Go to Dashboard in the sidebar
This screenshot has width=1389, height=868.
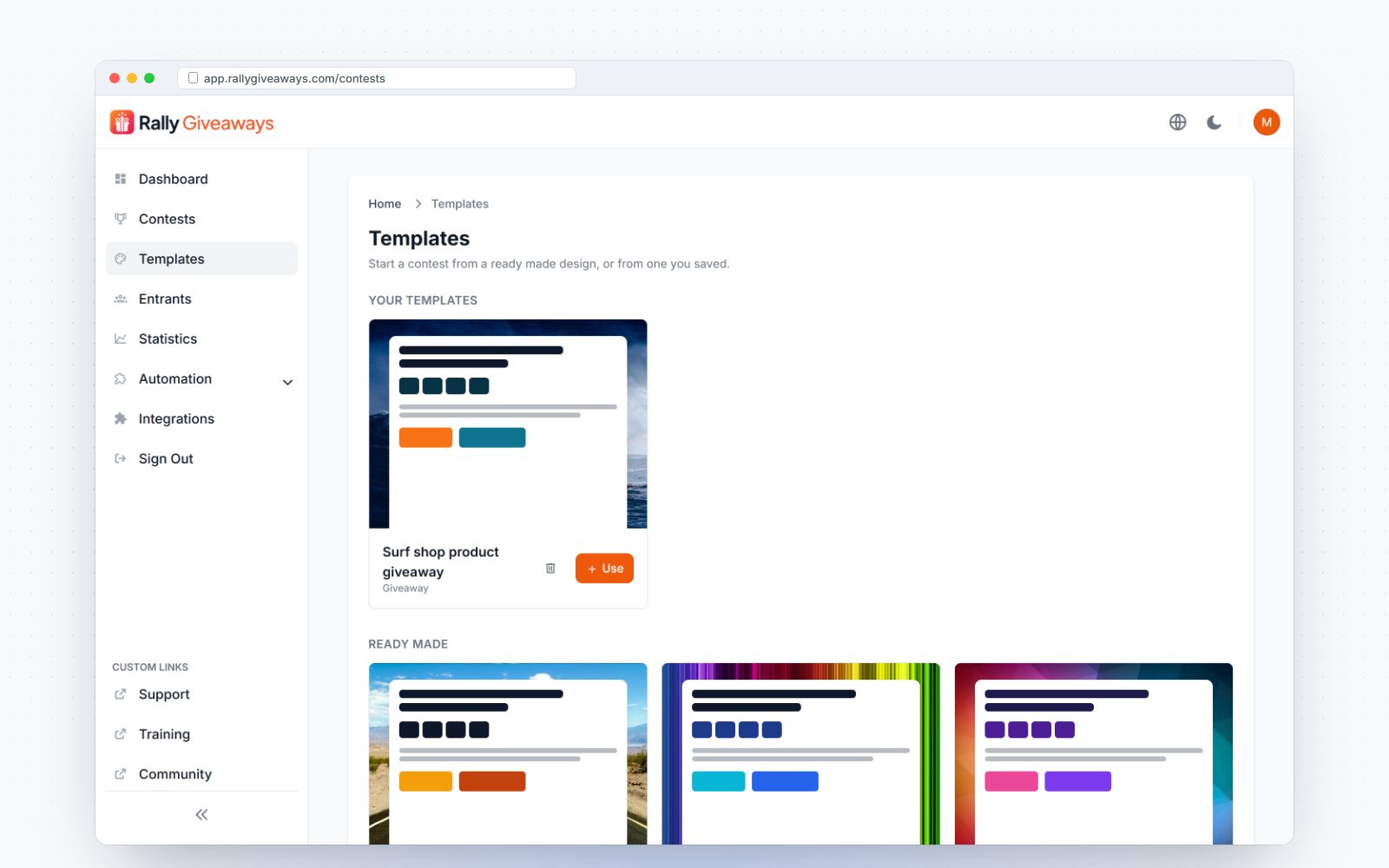201,179
